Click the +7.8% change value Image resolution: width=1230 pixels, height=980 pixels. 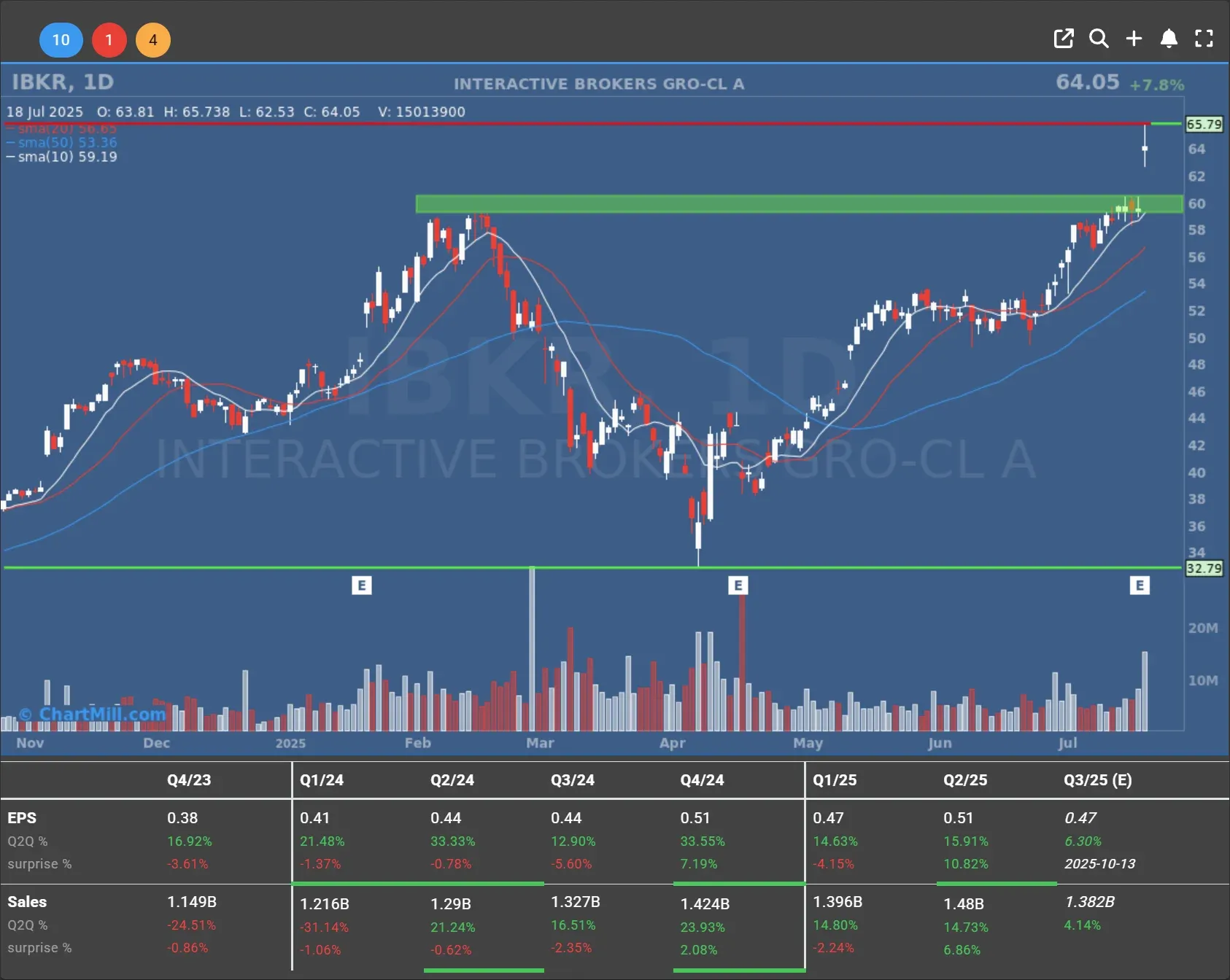[x=1157, y=85]
